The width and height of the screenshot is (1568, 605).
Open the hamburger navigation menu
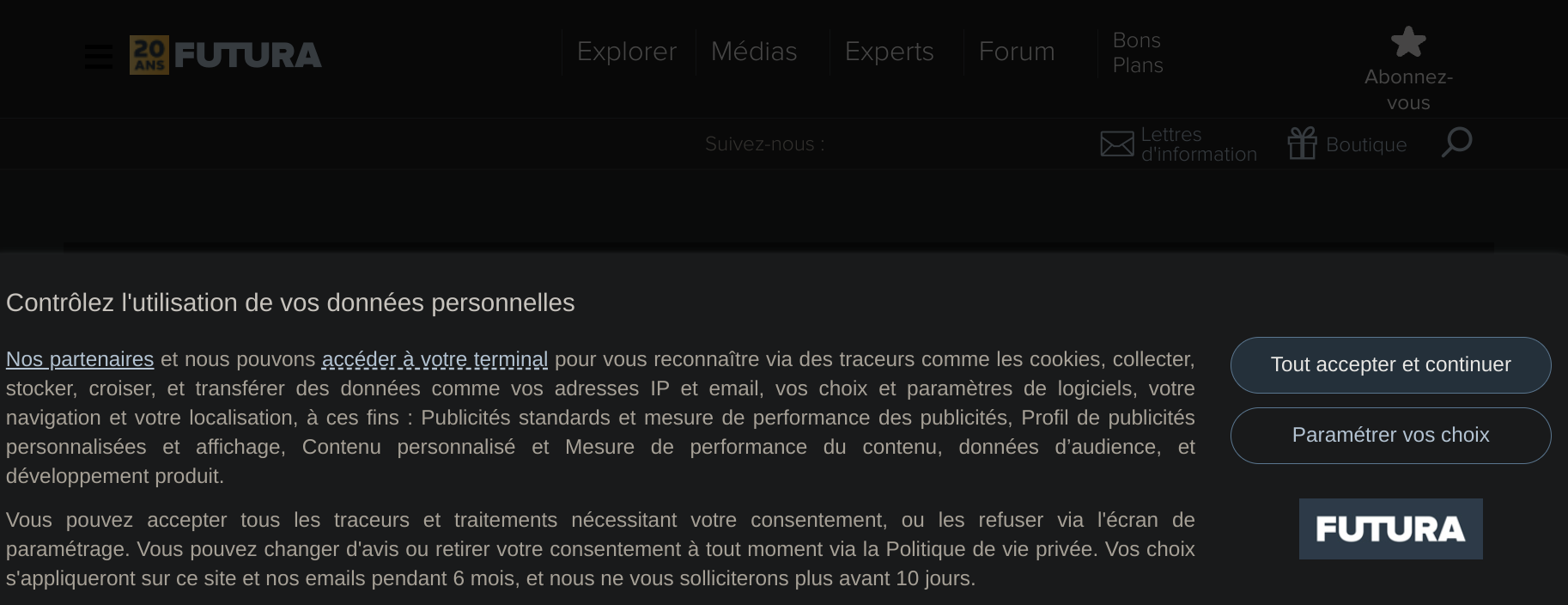click(99, 56)
